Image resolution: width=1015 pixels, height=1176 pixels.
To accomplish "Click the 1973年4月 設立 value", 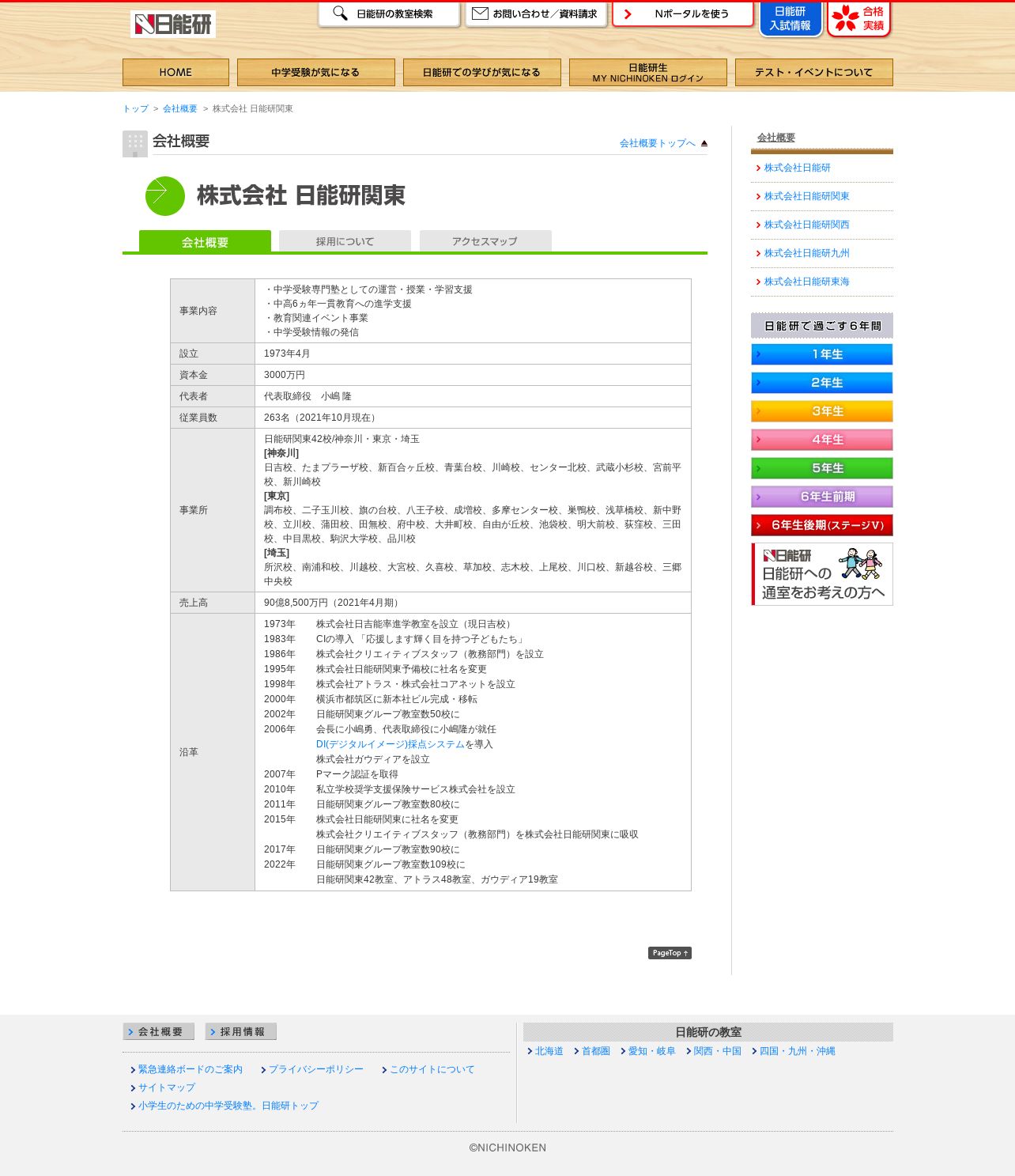I will pos(287,354).
